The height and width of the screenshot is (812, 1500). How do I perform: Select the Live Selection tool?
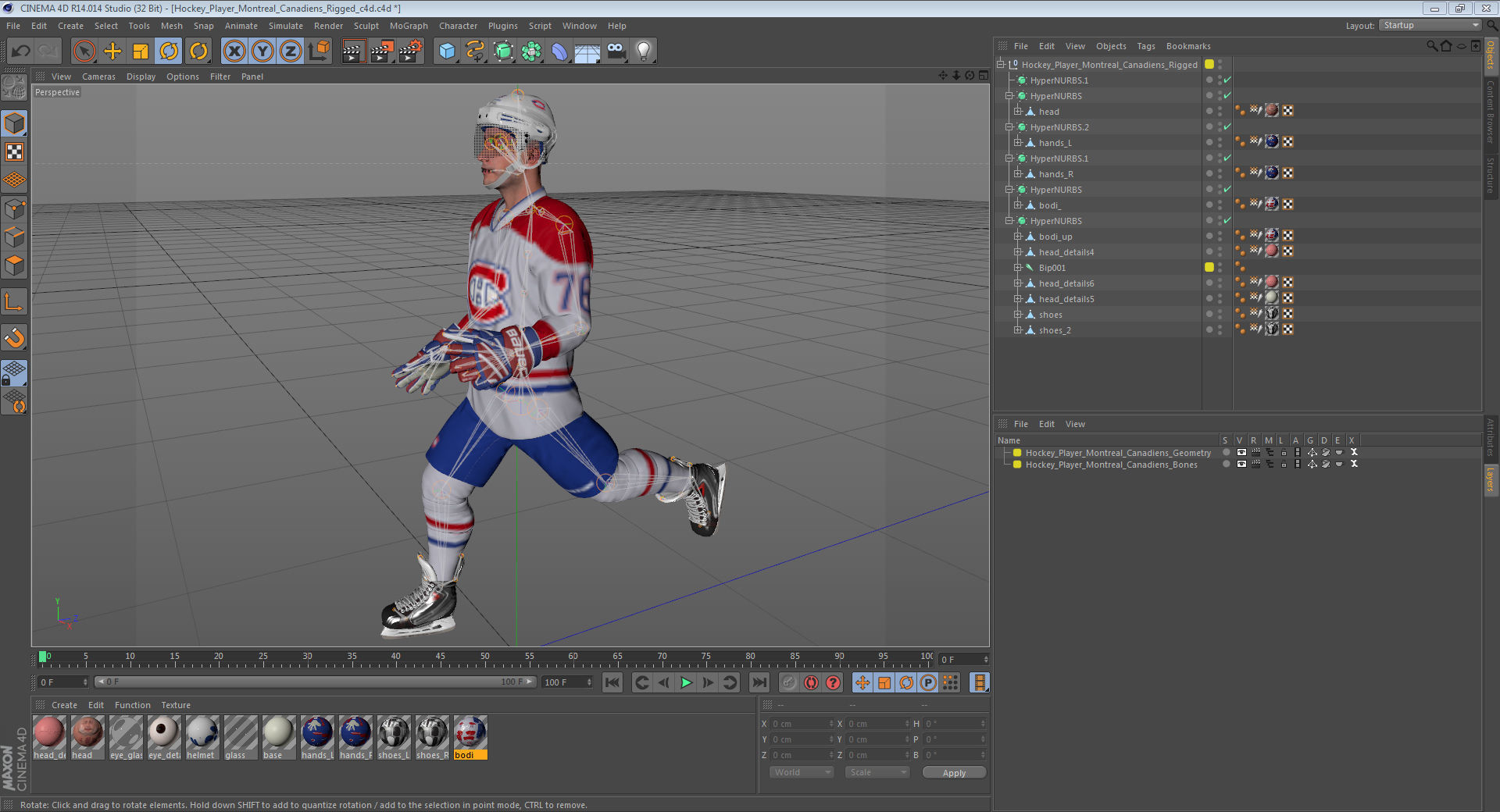coord(84,52)
